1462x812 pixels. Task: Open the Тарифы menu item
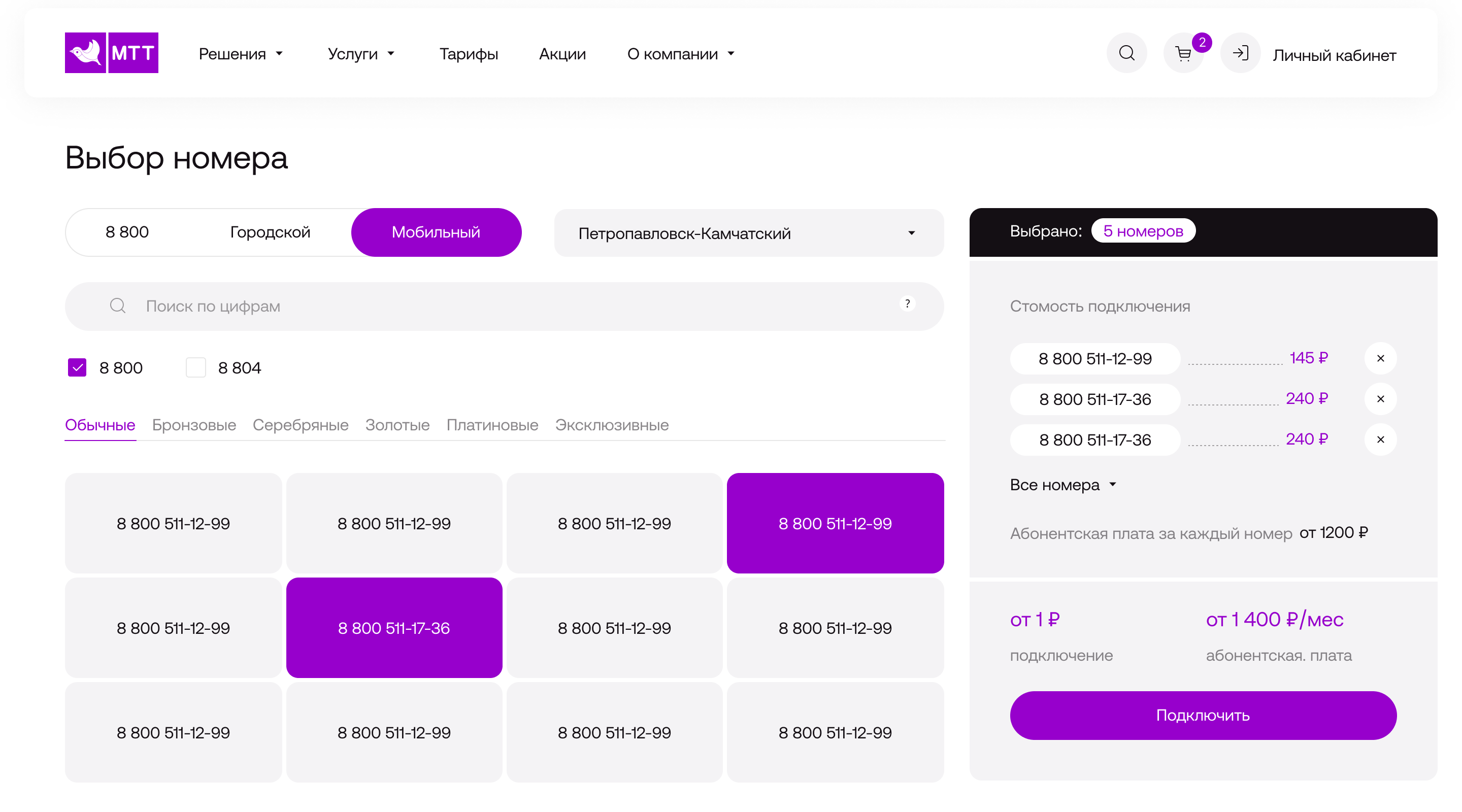[x=468, y=54]
